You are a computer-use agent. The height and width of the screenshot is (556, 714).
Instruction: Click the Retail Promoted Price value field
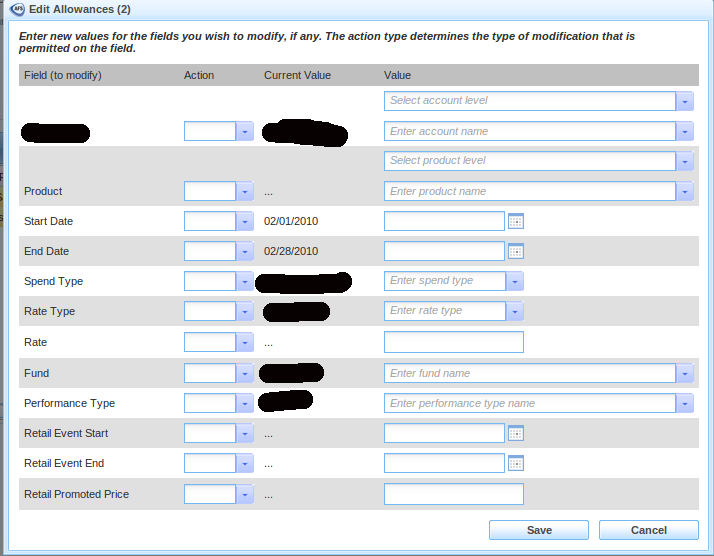(x=453, y=494)
